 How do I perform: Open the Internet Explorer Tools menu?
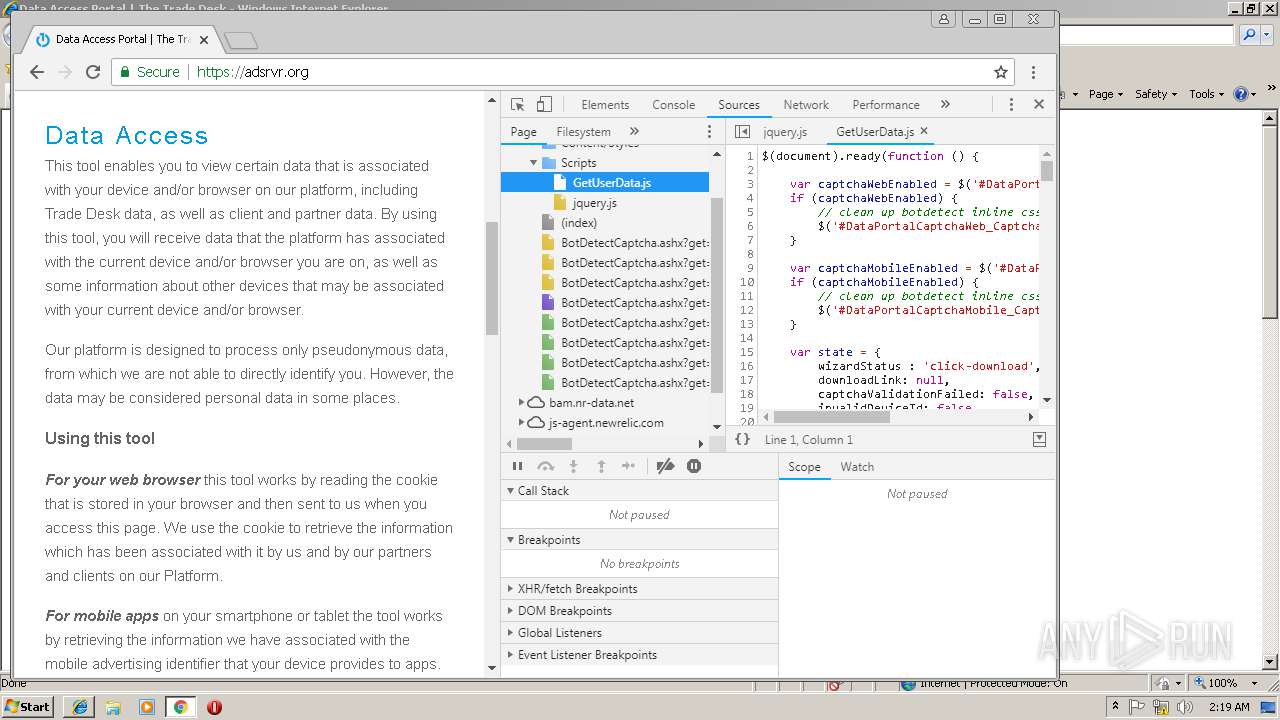coord(1207,94)
